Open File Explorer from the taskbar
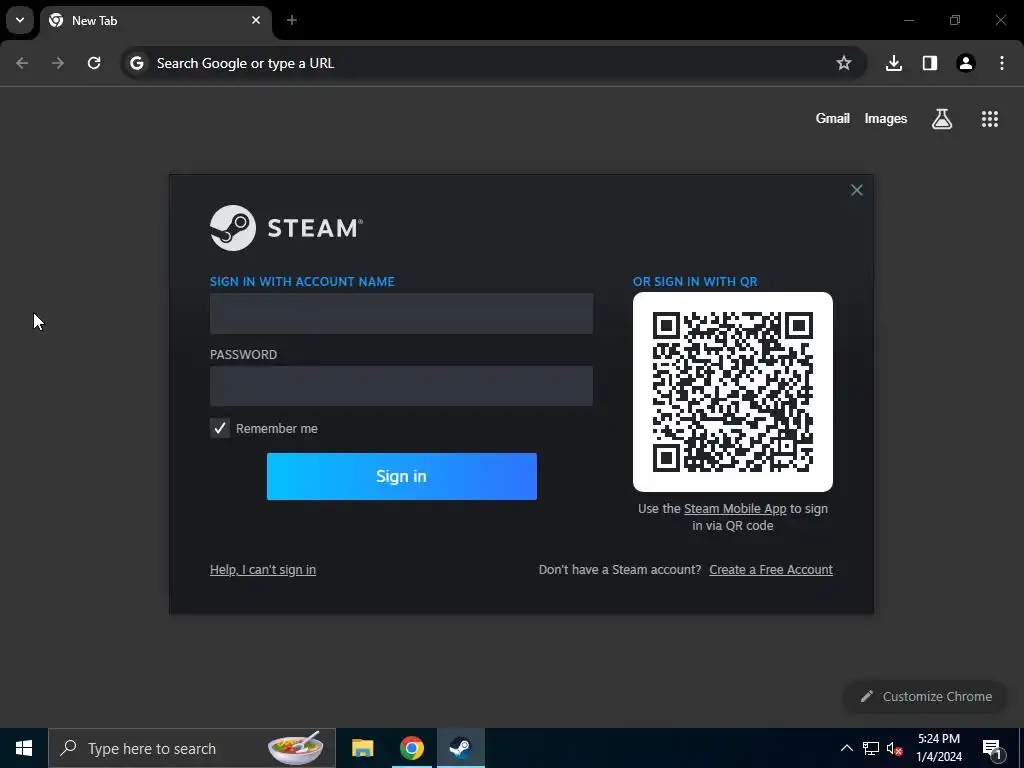1024x768 pixels. 362,748
